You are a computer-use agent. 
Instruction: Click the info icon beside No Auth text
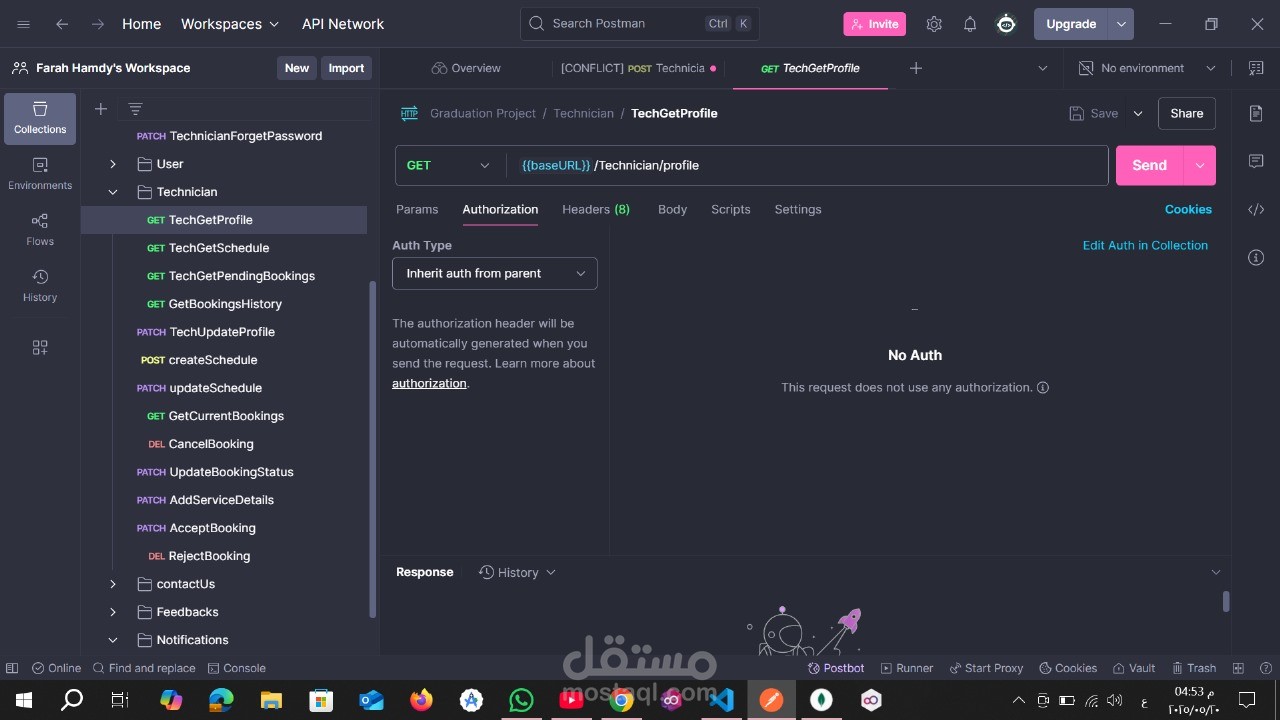[1043, 388]
